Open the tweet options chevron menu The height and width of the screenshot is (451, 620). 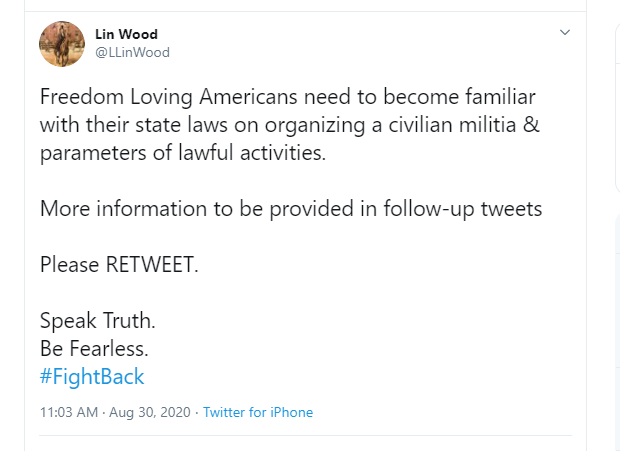click(x=565, y=33)
